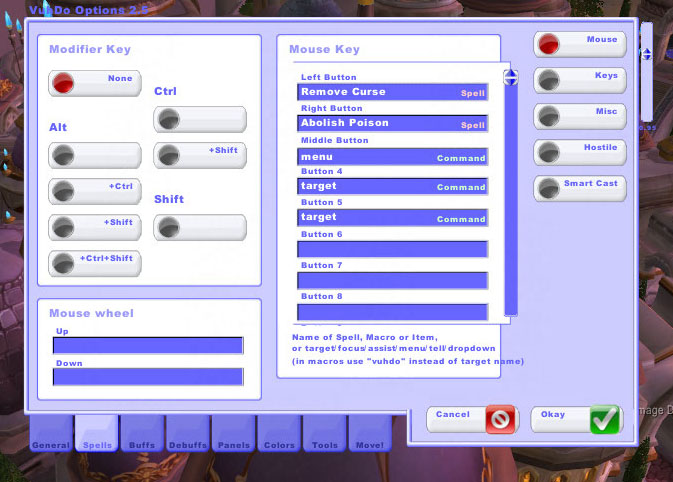Viewport: 673px width, 482px height.
Task: Select the None modifier key radio button
Action: [66, 84]
